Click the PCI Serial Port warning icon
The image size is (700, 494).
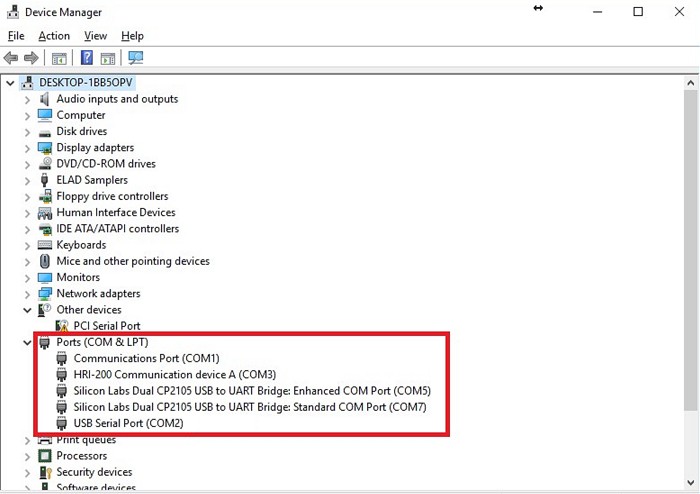pos(63,326)
